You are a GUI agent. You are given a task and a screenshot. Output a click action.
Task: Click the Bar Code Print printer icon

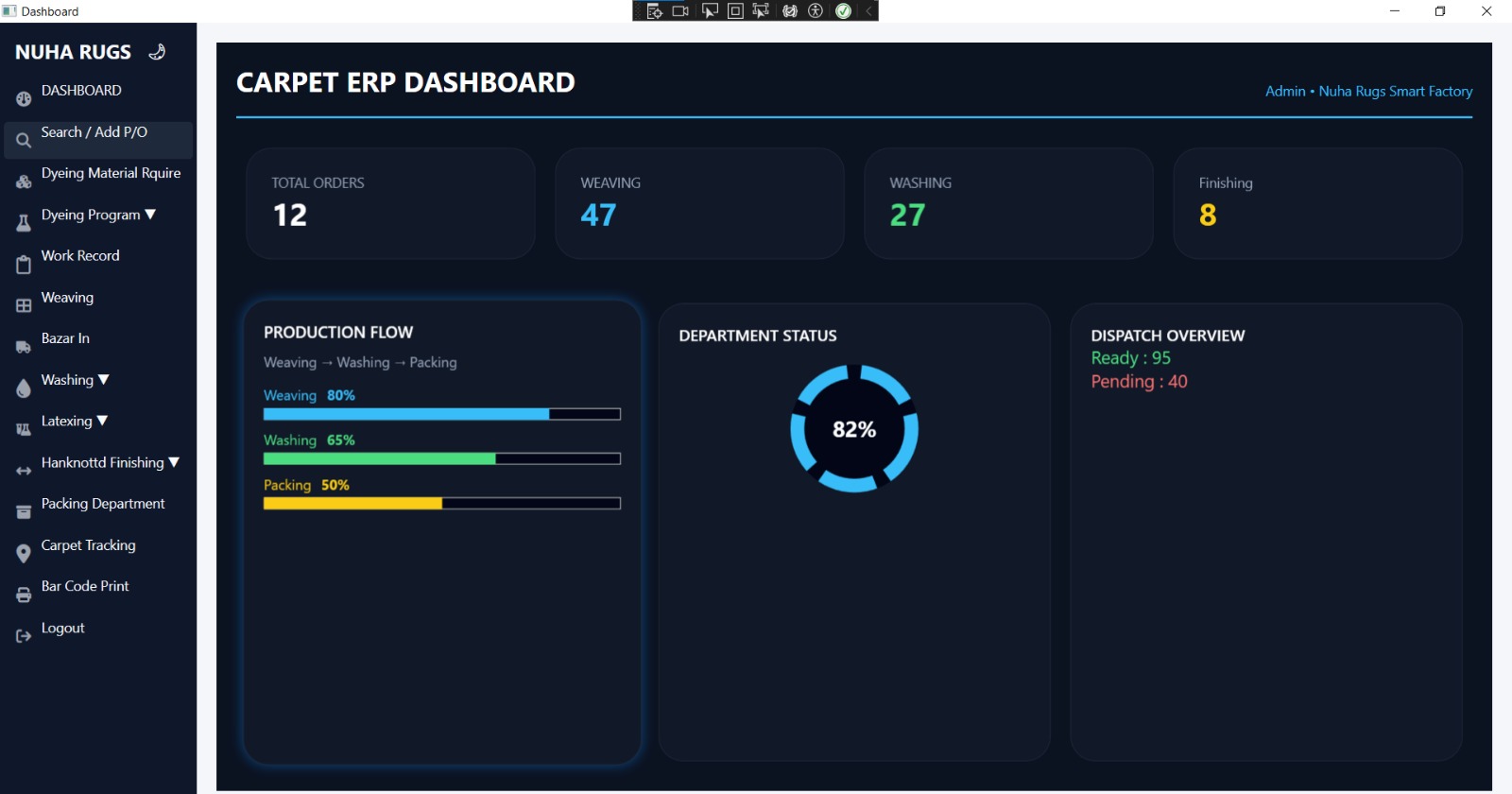24,595
